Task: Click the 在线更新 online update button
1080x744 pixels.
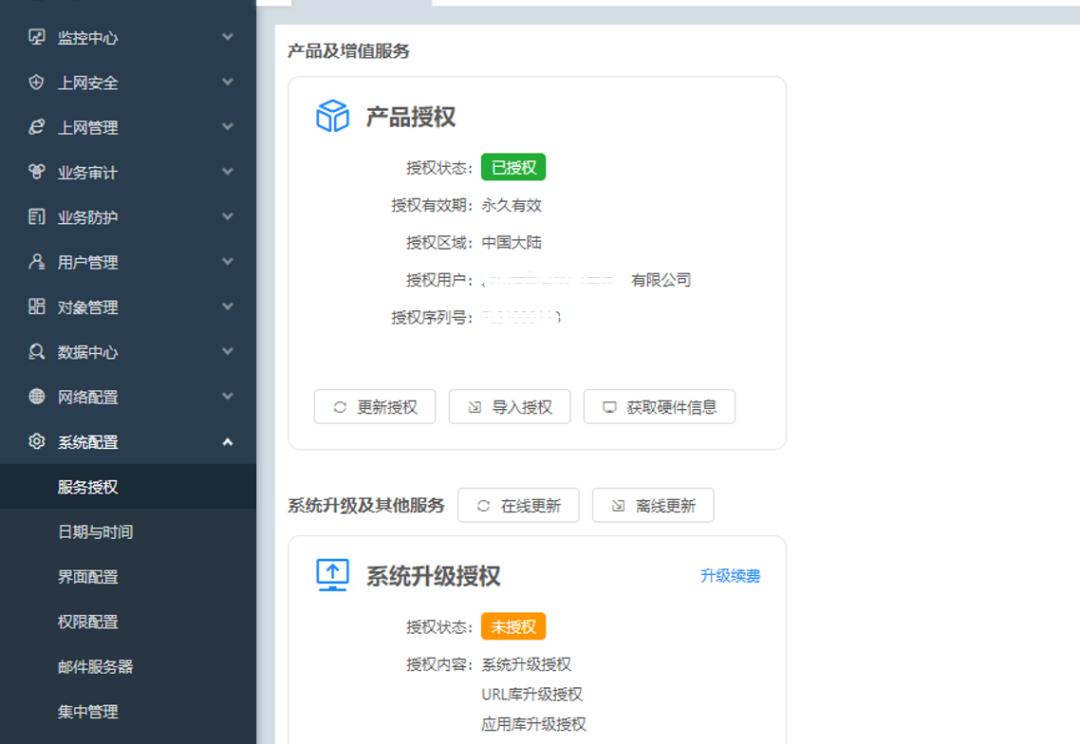Action: point(518,505)
